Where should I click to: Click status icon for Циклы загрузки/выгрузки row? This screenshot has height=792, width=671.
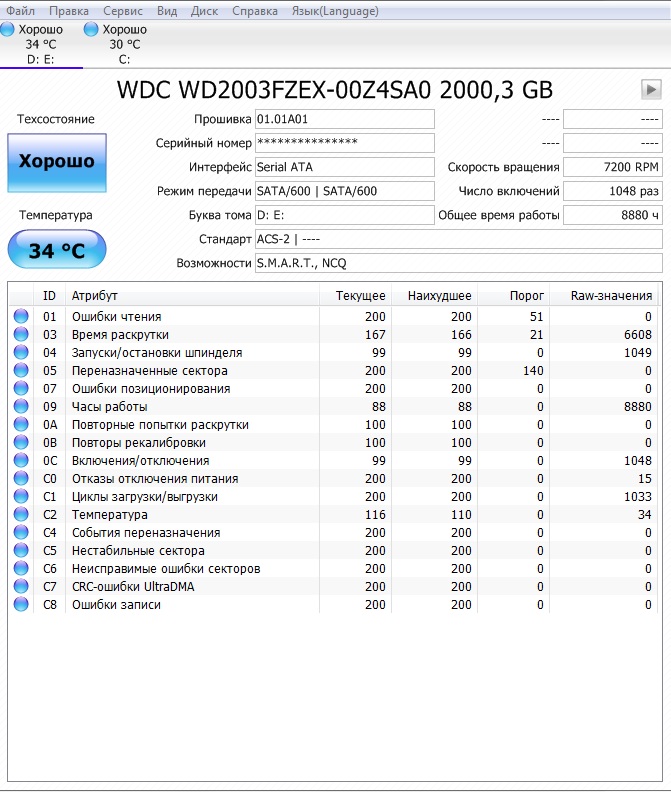point(21,496)
